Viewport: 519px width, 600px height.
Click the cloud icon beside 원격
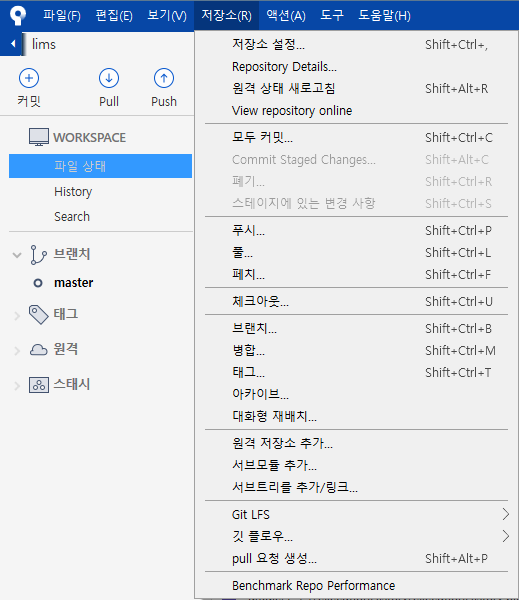(39, 349)
